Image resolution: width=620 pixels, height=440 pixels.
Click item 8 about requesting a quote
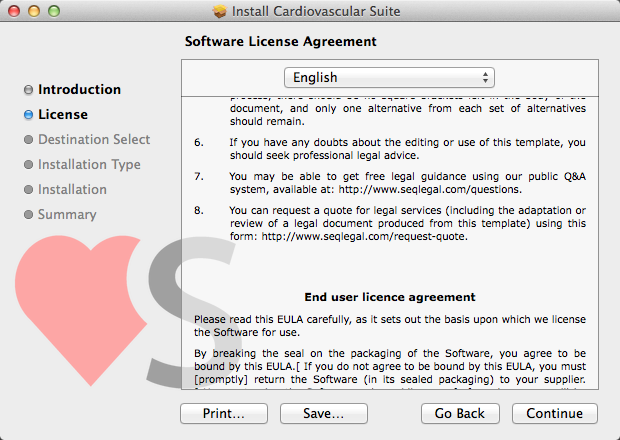click(390, 223)
